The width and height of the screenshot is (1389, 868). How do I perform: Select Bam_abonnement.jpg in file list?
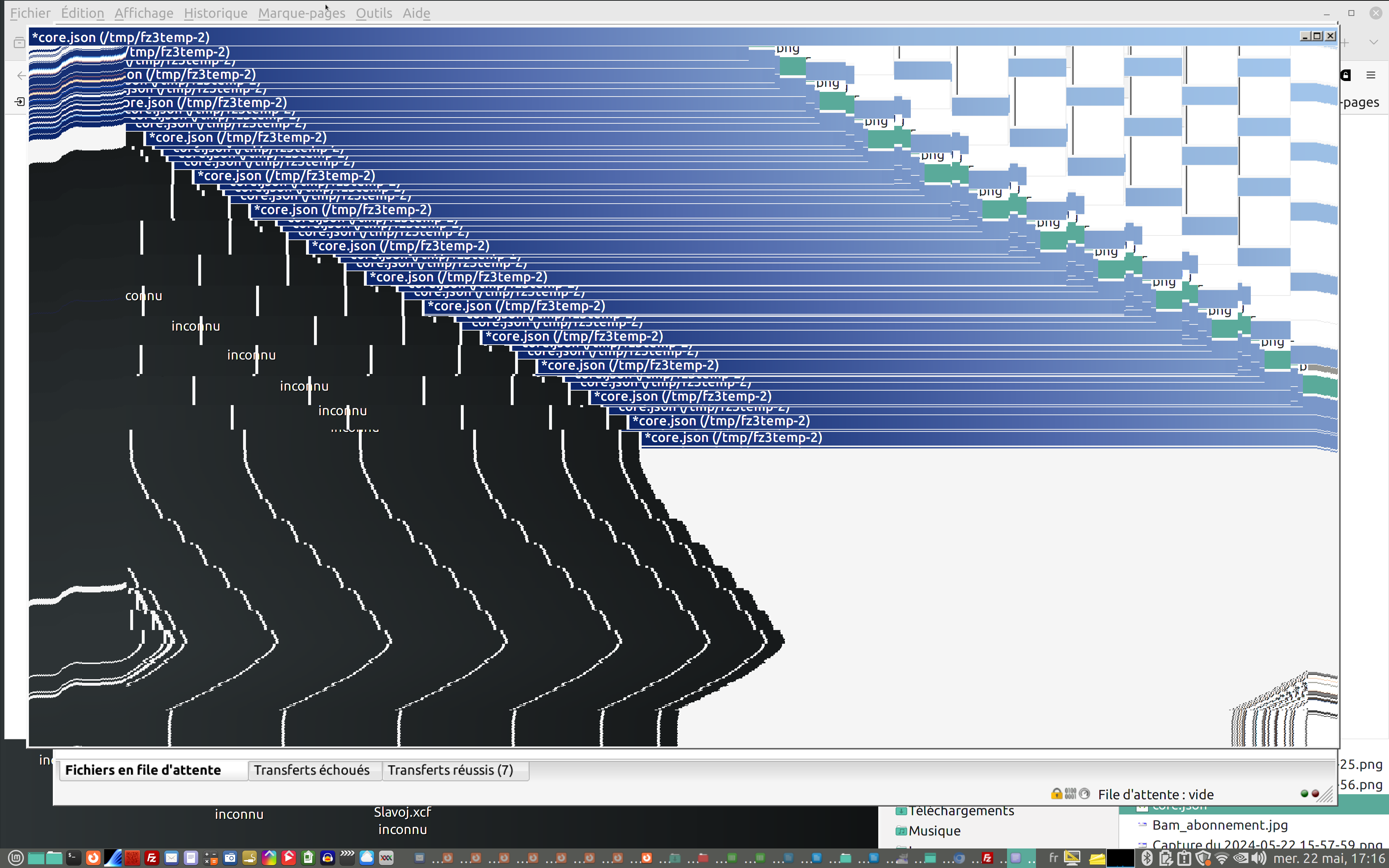coord(1220,825)
